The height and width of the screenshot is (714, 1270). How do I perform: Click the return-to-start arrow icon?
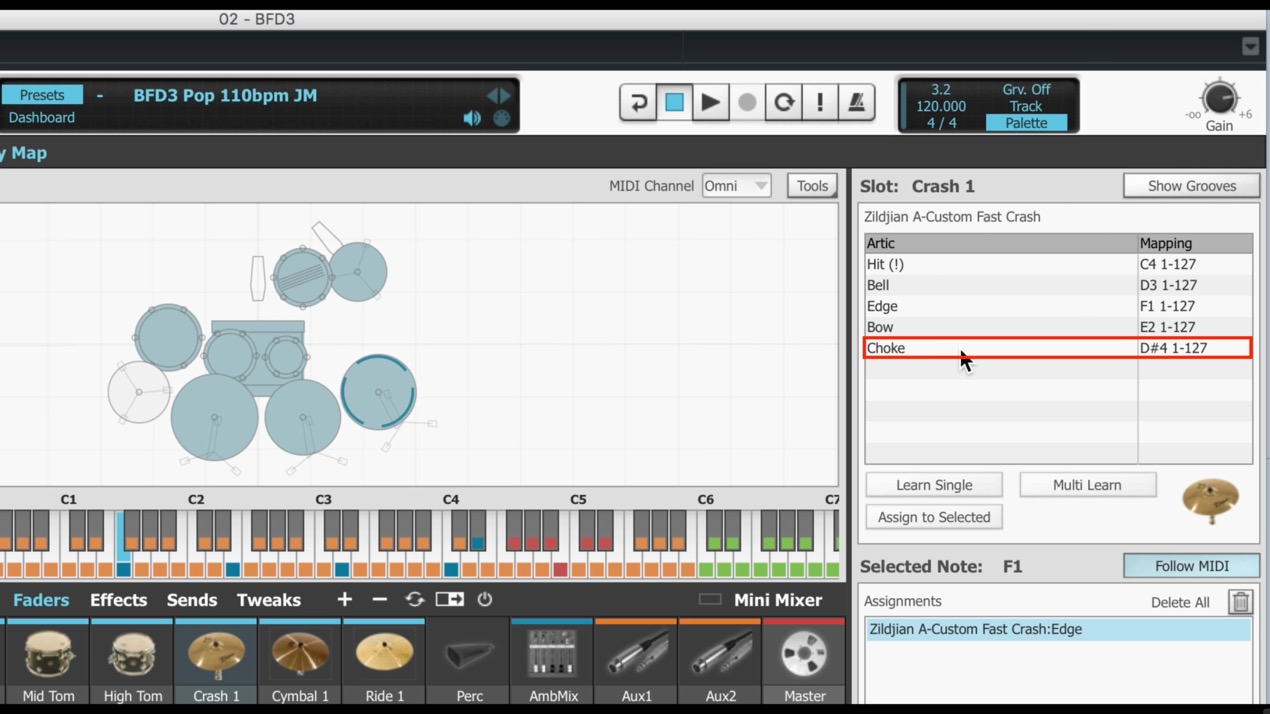[x=638, y=102]
